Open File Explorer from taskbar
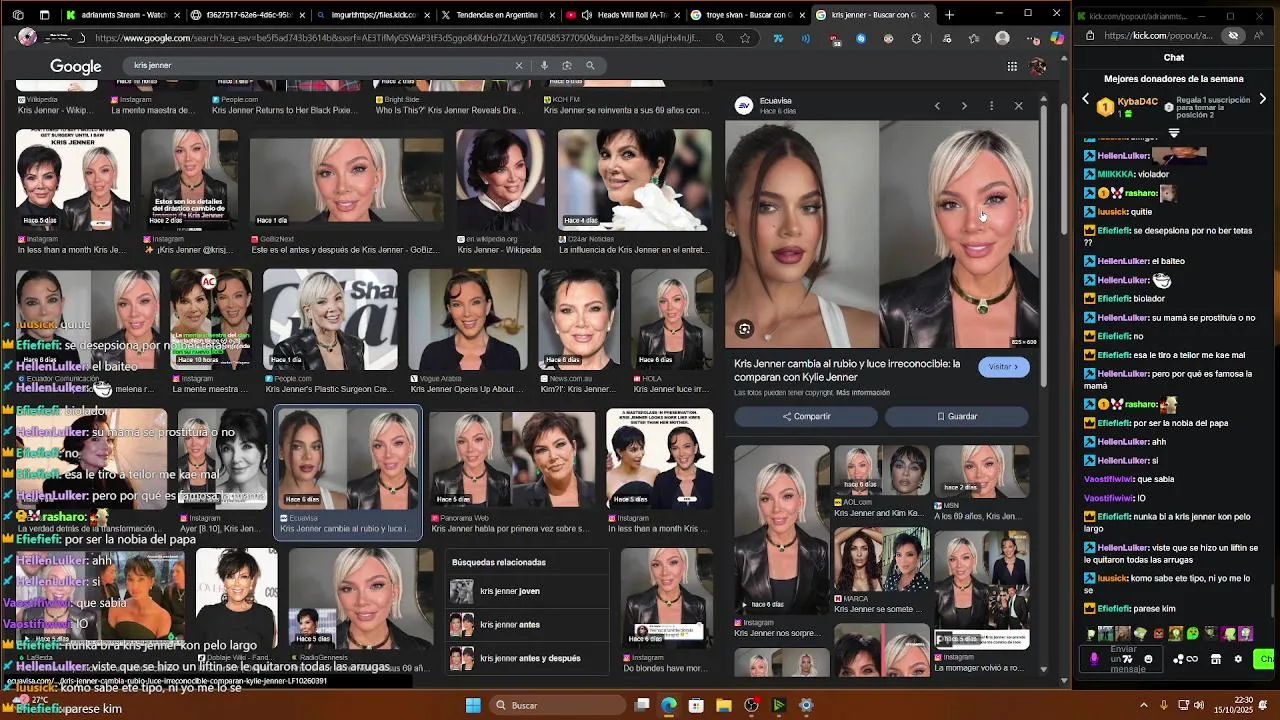Viewport: 1280px width, 720px height. pyautogui.click(x=724, y=705)
